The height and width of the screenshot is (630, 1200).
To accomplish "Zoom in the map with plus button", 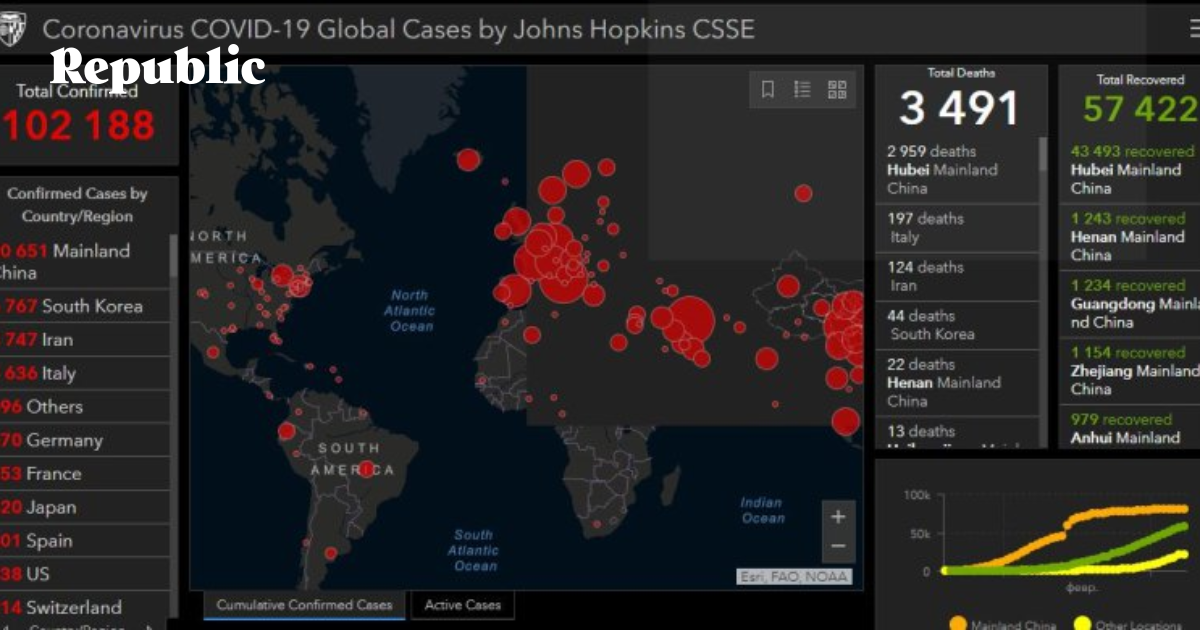I will [838, 517].
